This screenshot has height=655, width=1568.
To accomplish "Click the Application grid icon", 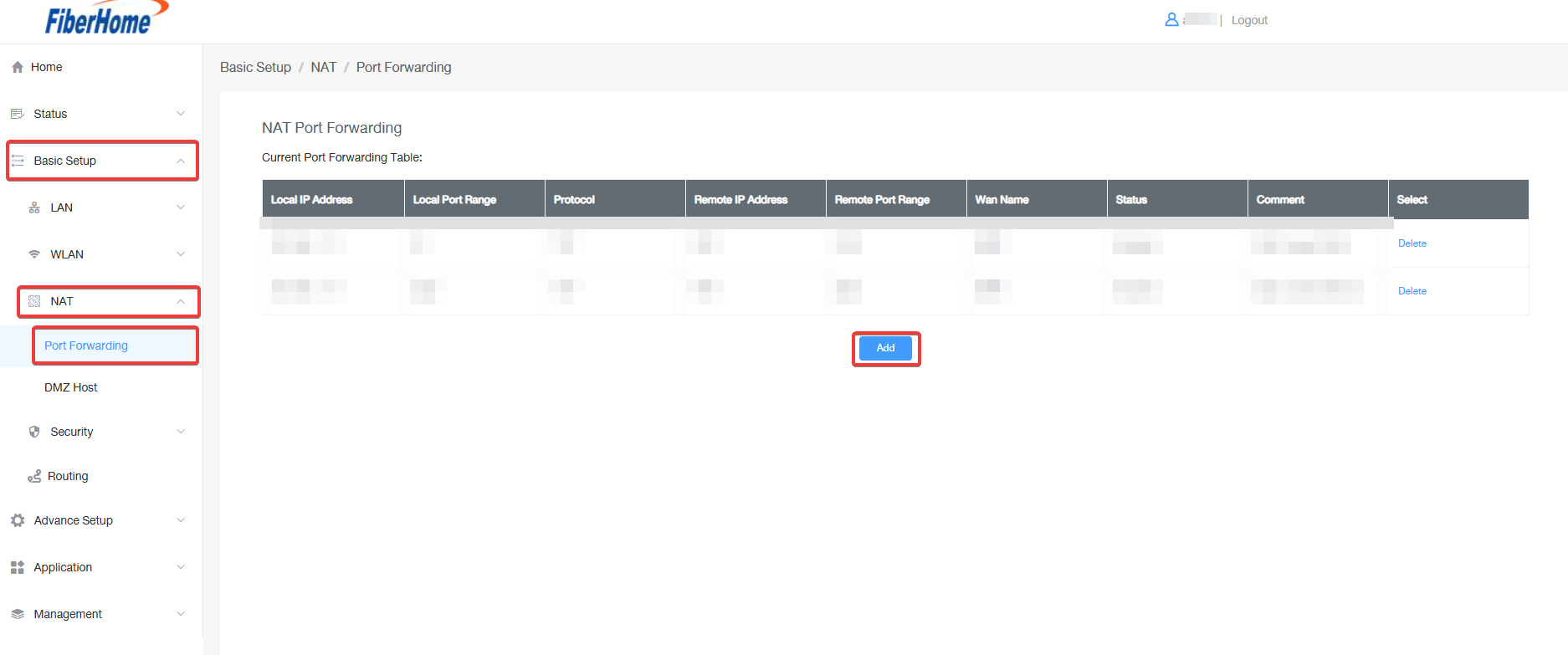I will click(18, 567).
